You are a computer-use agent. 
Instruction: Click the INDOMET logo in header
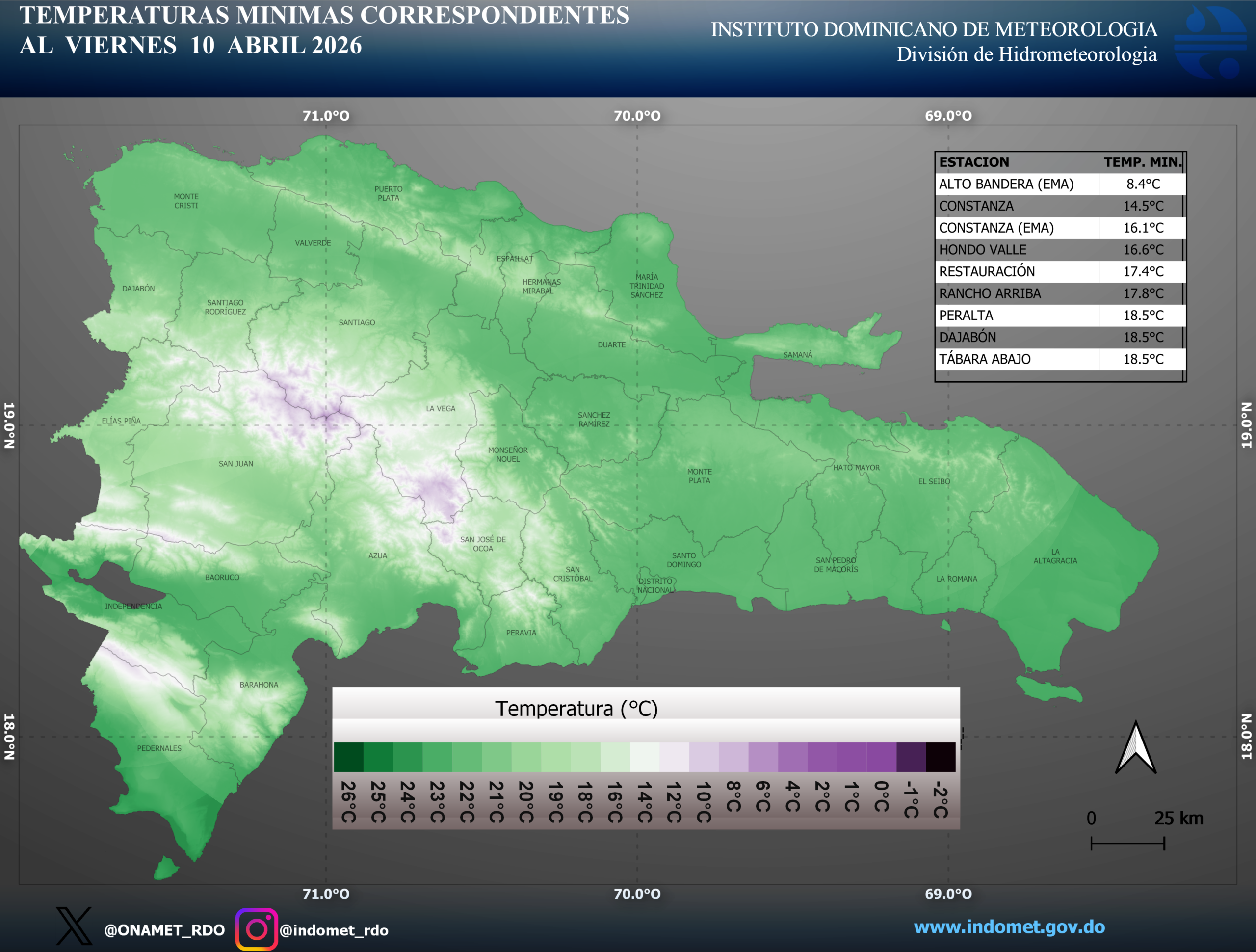point(1210,43)
